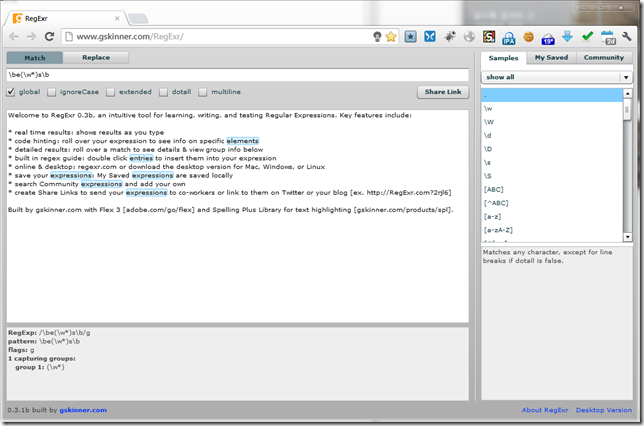Click the 'flags: g' result line

coord(21,350)
